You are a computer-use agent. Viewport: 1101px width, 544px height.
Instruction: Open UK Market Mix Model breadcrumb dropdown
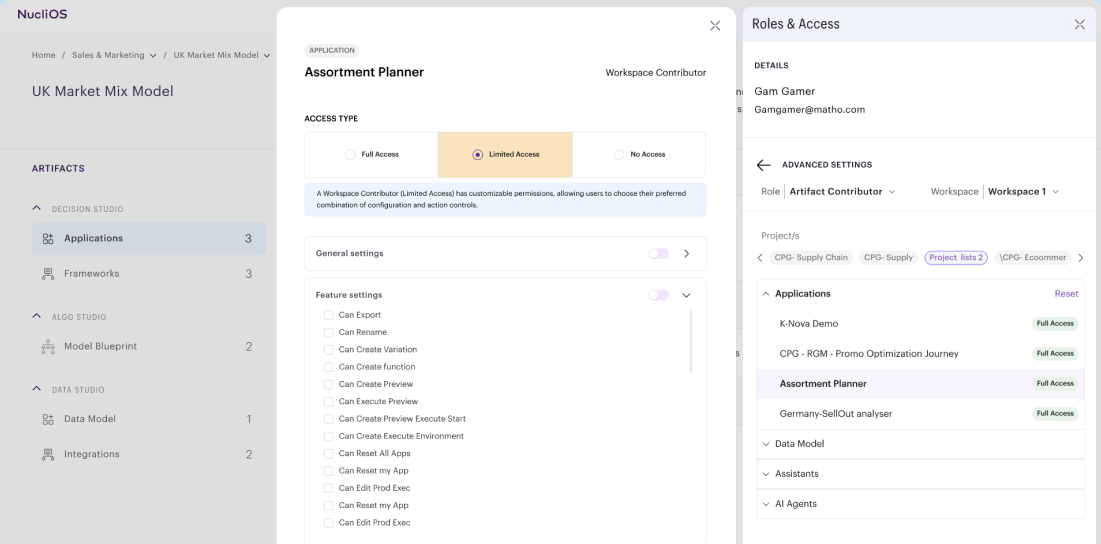point(267,55)
